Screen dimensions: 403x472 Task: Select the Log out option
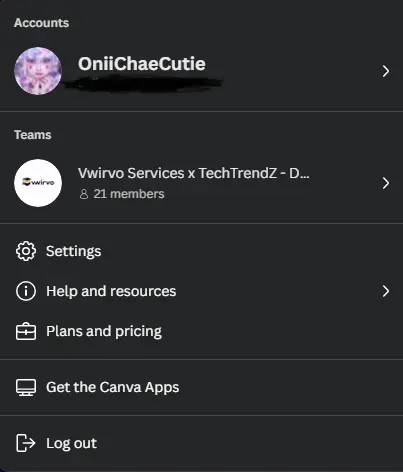201,443
